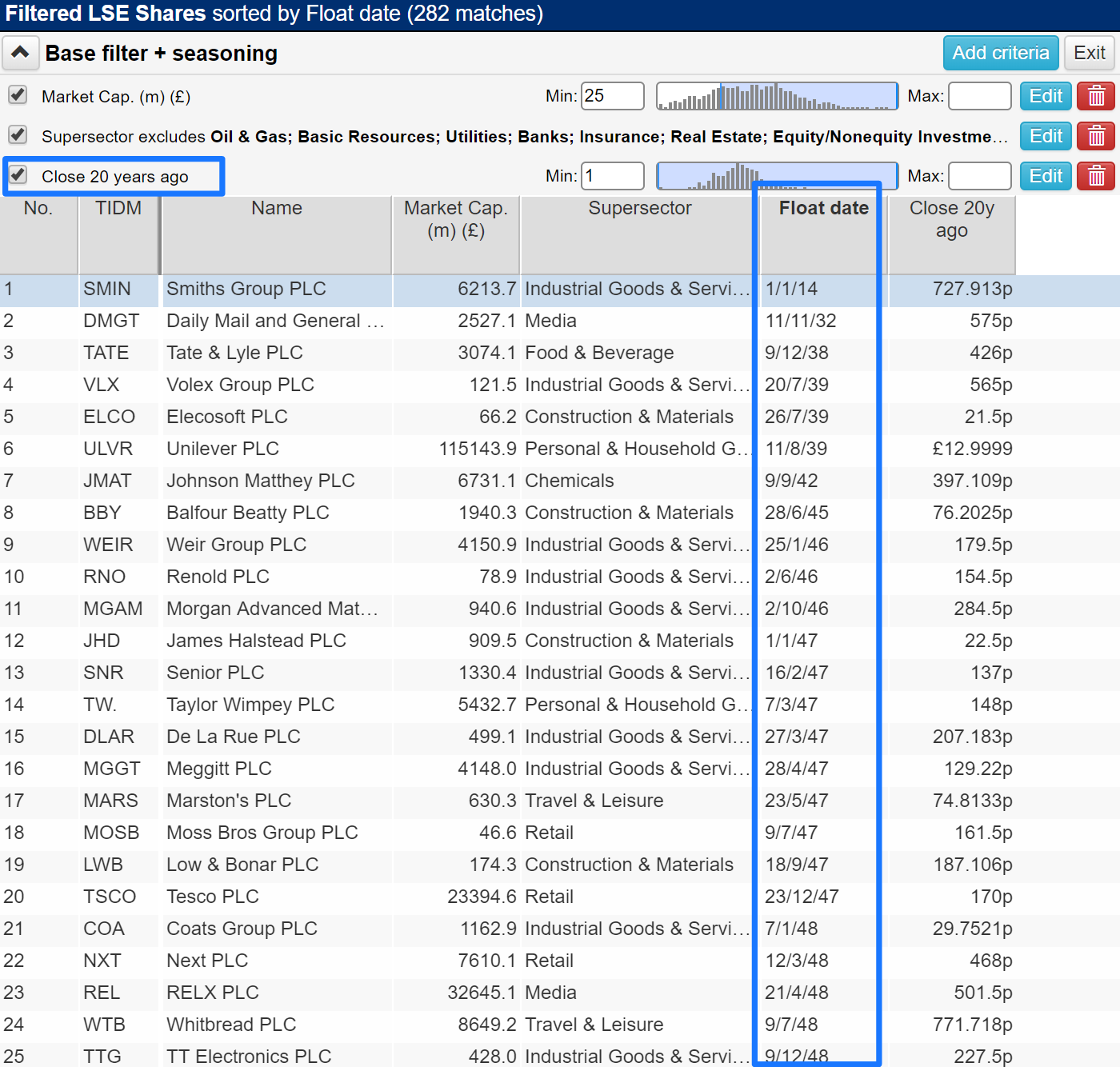This screenshot has height=1067, width=1120.
Task: Click the Filtered LSE Shares title bar
Action: pos(560,14)
